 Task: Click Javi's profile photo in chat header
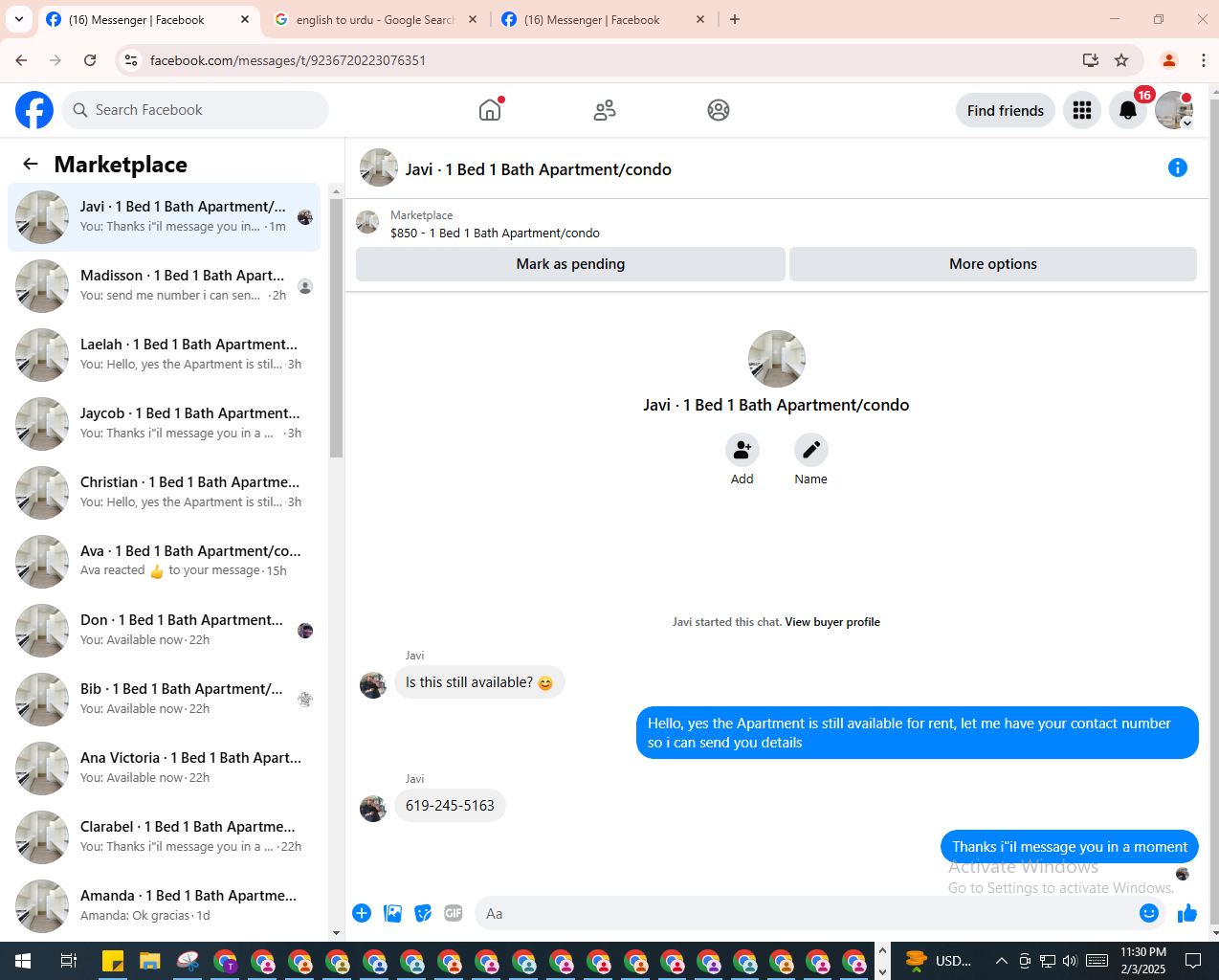pyautogui.click(x=379, y=167)
